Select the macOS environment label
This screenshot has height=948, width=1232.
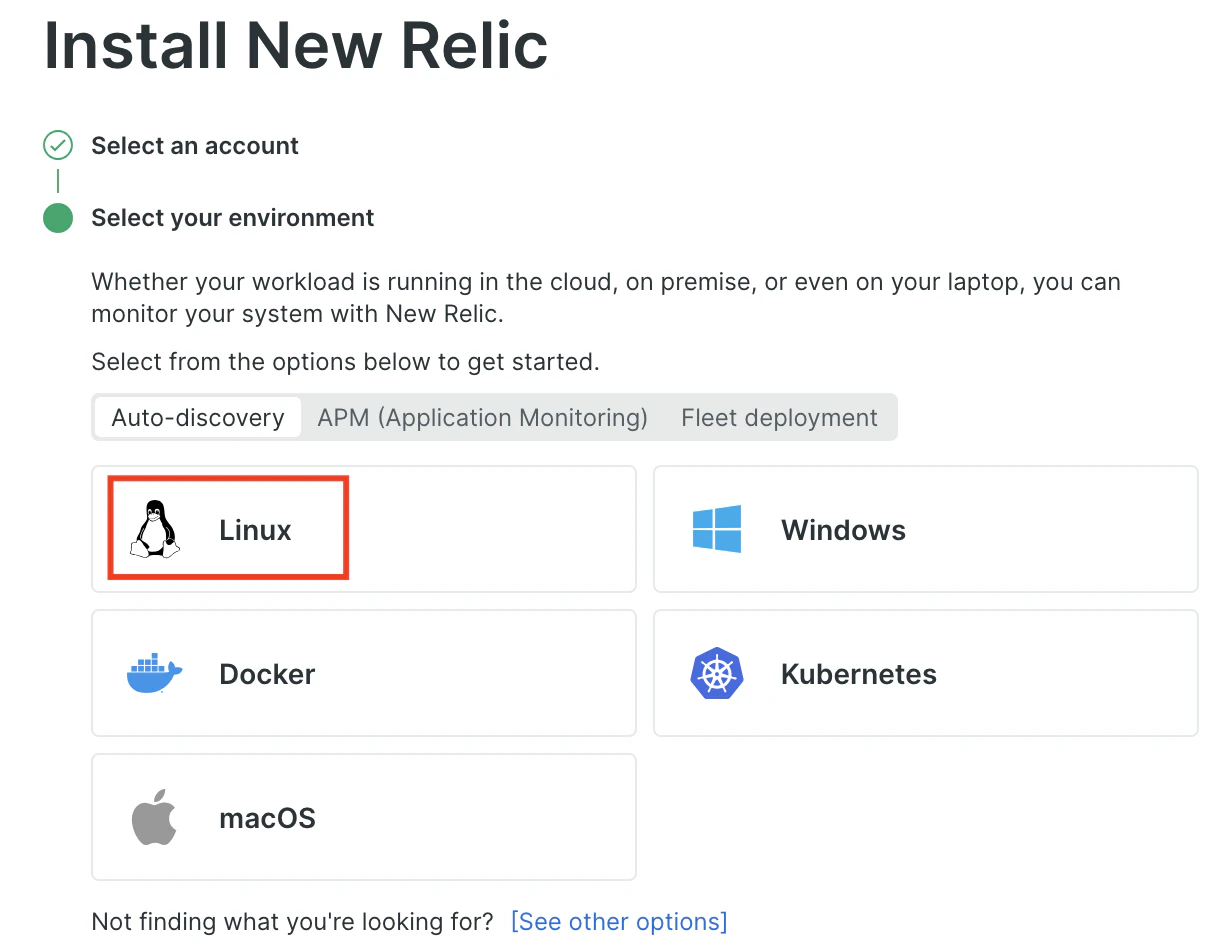point(267,818)
